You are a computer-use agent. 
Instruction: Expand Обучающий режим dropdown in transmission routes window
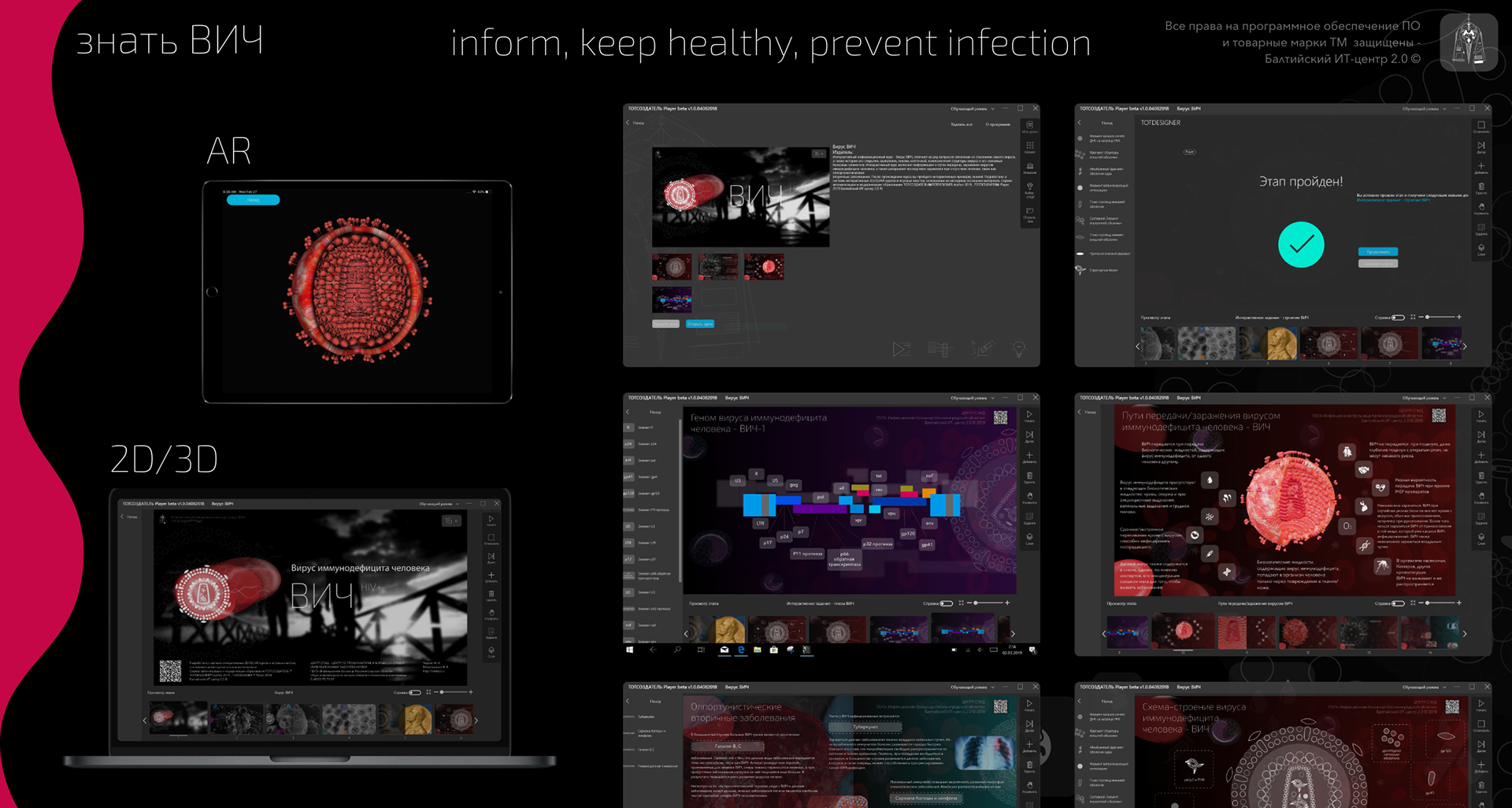click(1424, 398)
